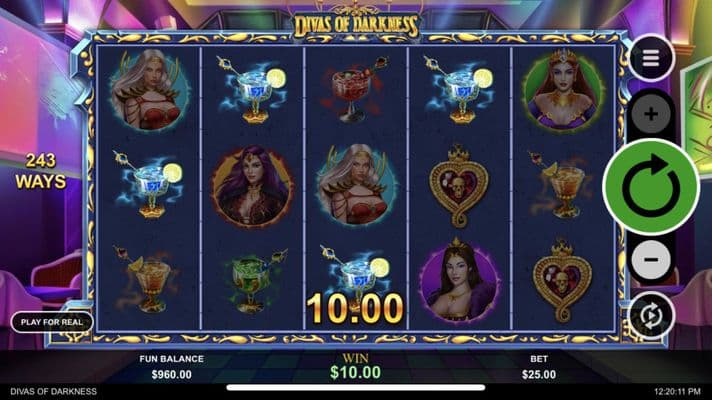Select the orange cocktail on fifth reel

tap(562, 185)
